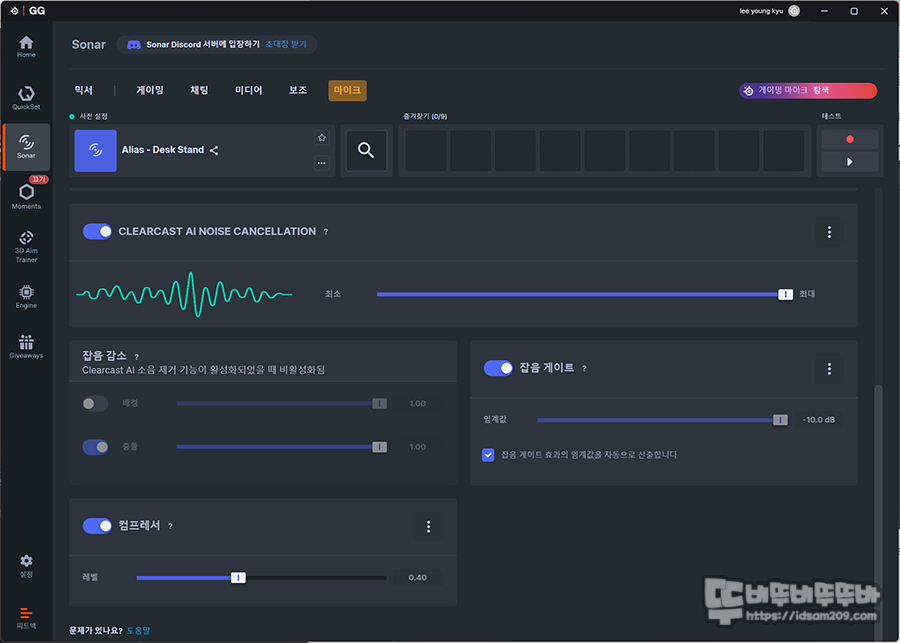
Task: Switch to the 미디어 tab
Action: [249, 90]
